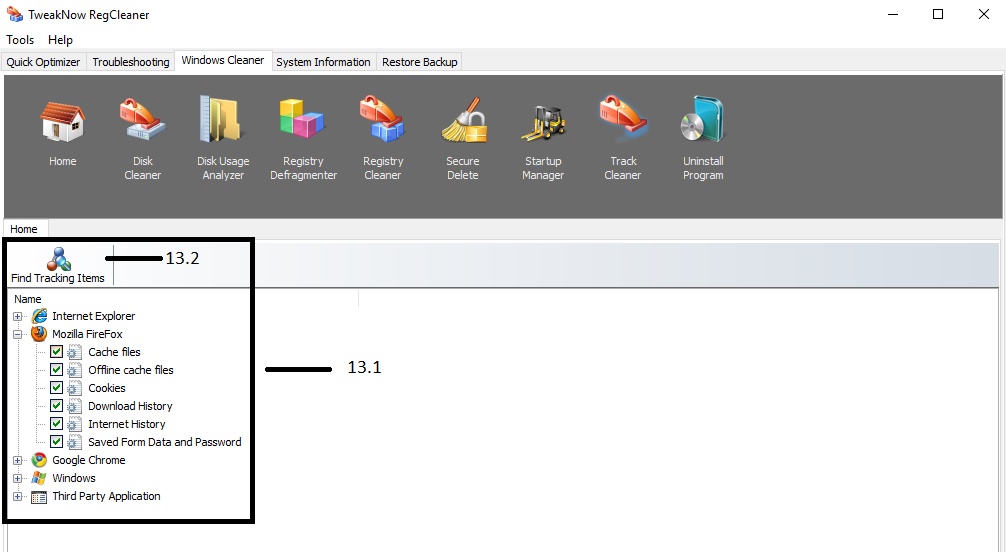This screenshot has width=1006, height=552.
Task: Open the Home tool icon
Action: point(62,122)
